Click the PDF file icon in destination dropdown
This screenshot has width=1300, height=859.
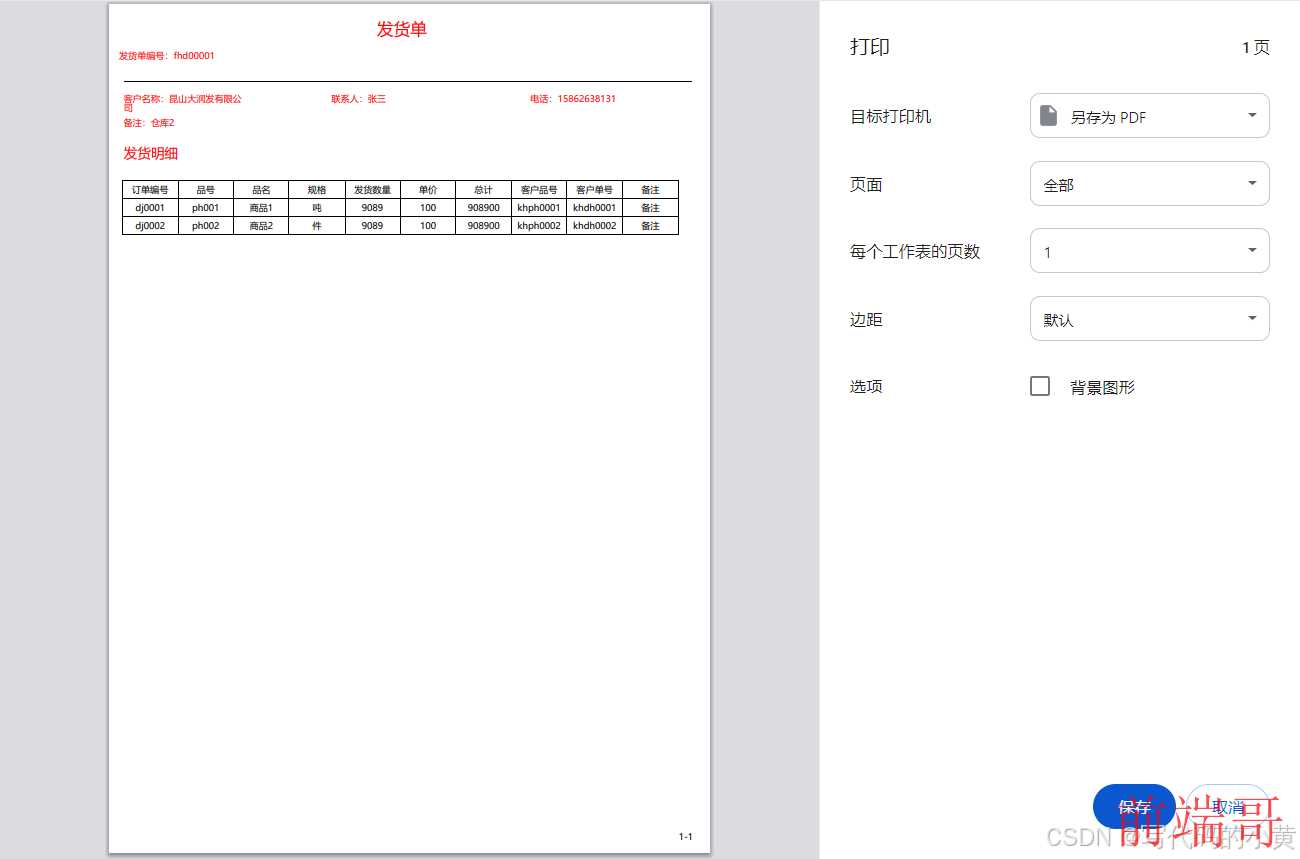point(1048,116)
